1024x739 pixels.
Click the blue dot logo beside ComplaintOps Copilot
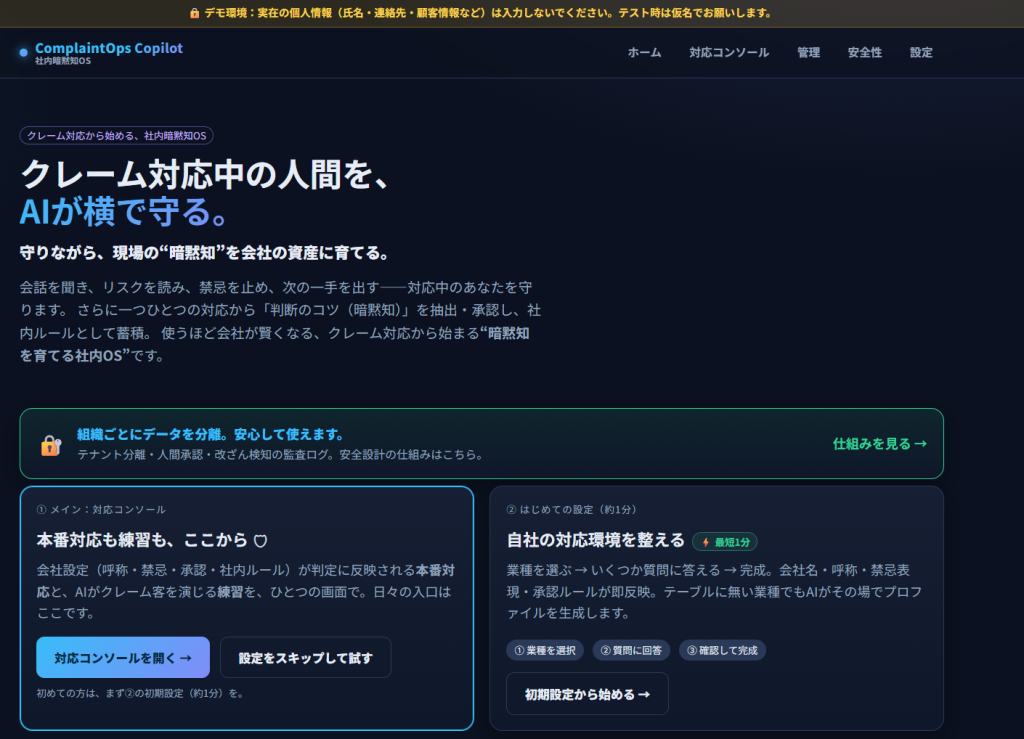pos(24,52)
